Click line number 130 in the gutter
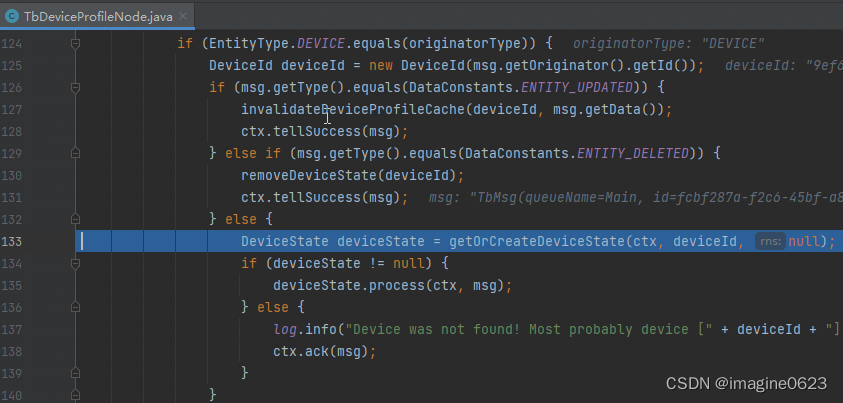Screen dimensions: 843x403 point(11,176)
